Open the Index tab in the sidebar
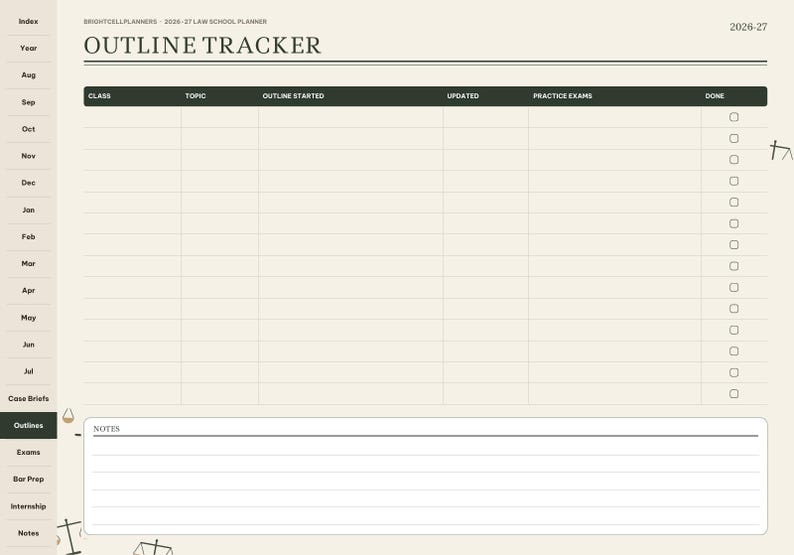The image size is (794, 555). point(28,21)
